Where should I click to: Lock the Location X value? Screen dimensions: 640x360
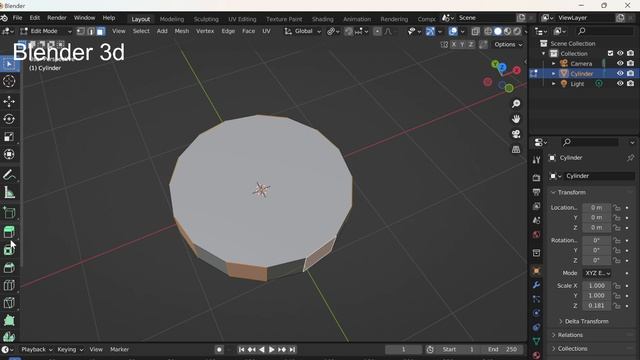(617, 208)
